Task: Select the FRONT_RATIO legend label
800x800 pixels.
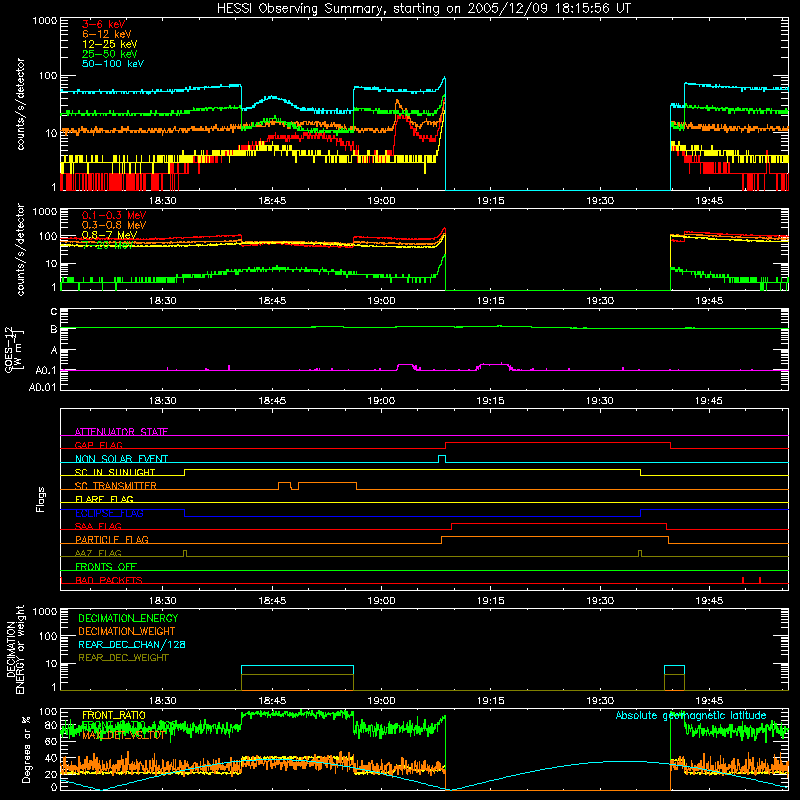Action: point(114,715)
